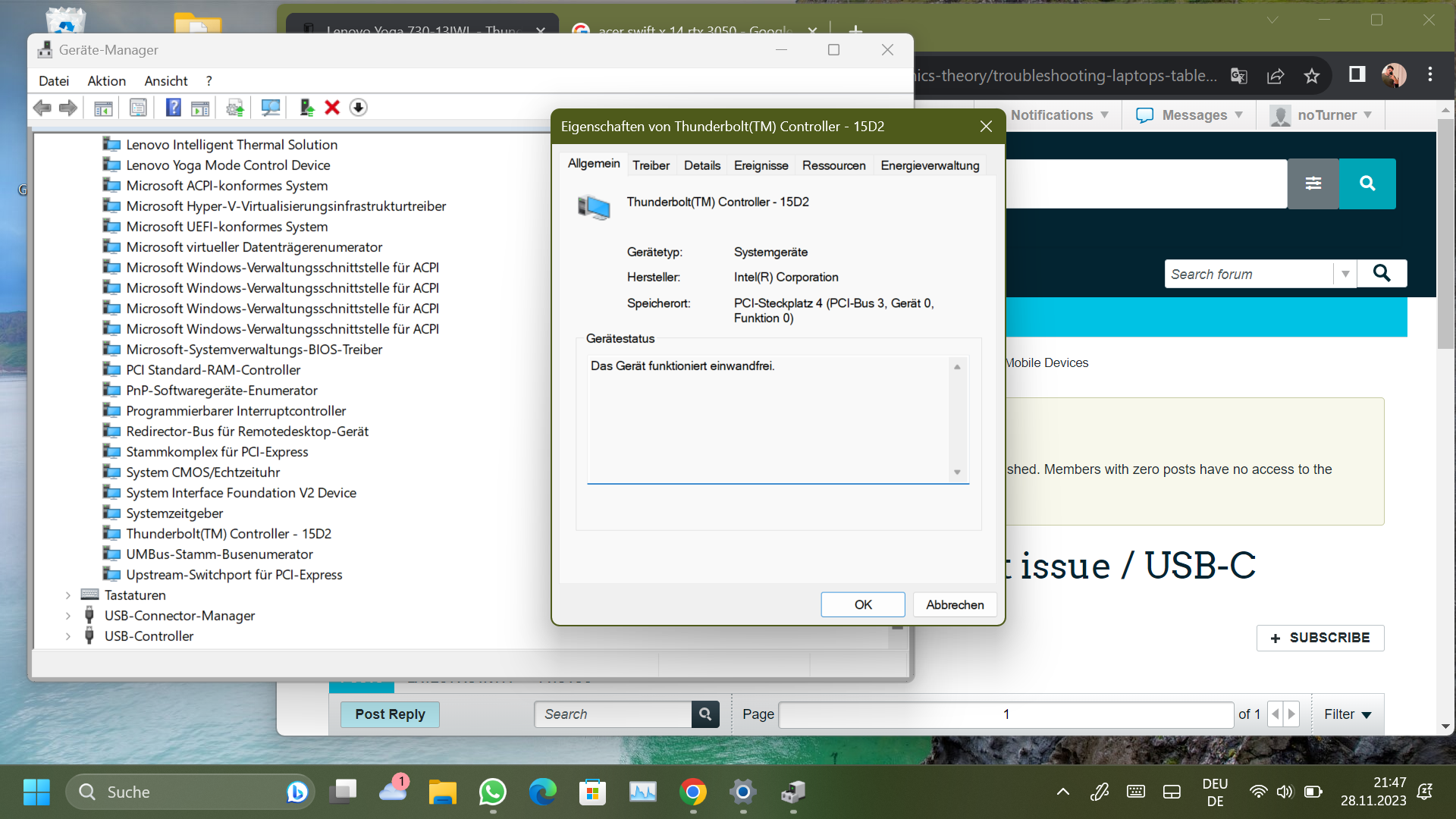The height and width of the screenshot is (819, 1456).
Task: Expand the Tastaturen tree node
Action: pos(68,595)
